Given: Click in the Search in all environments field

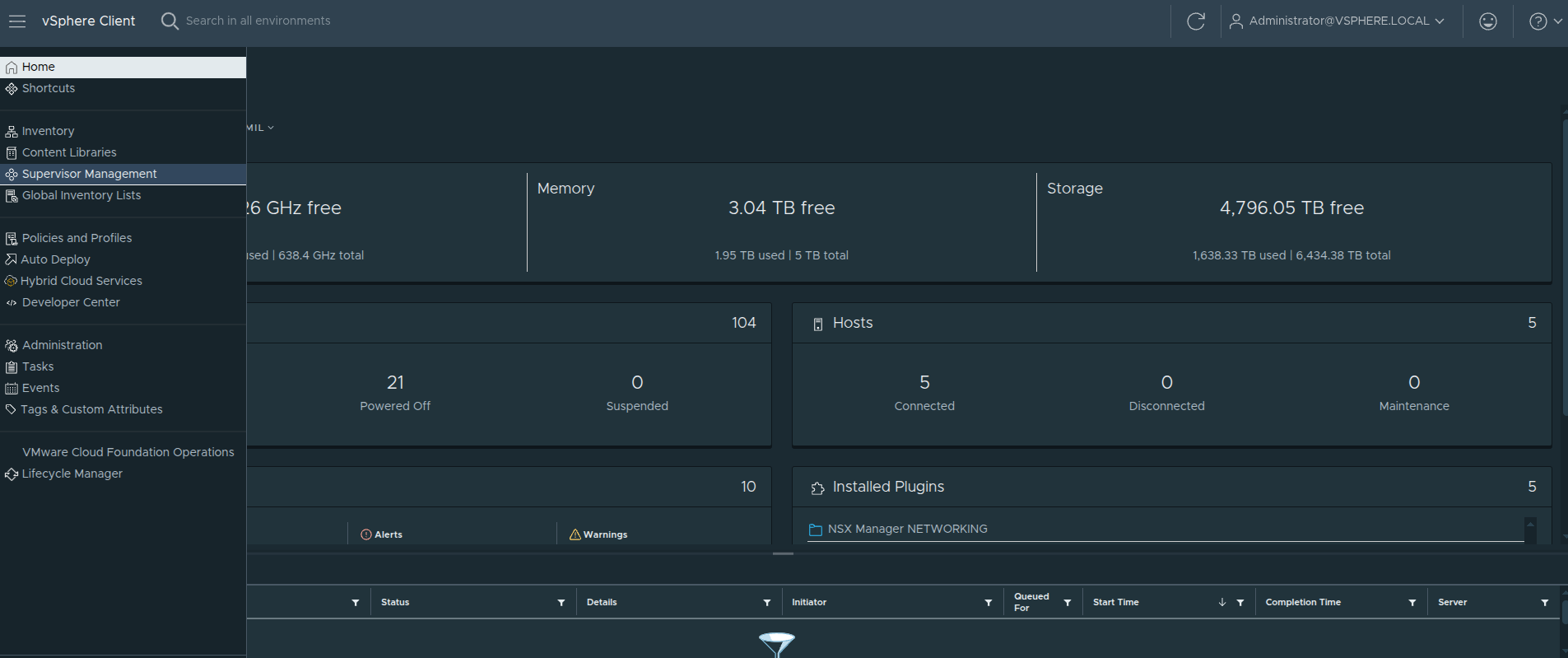Looking at the screenshot, I should point(258,21).
